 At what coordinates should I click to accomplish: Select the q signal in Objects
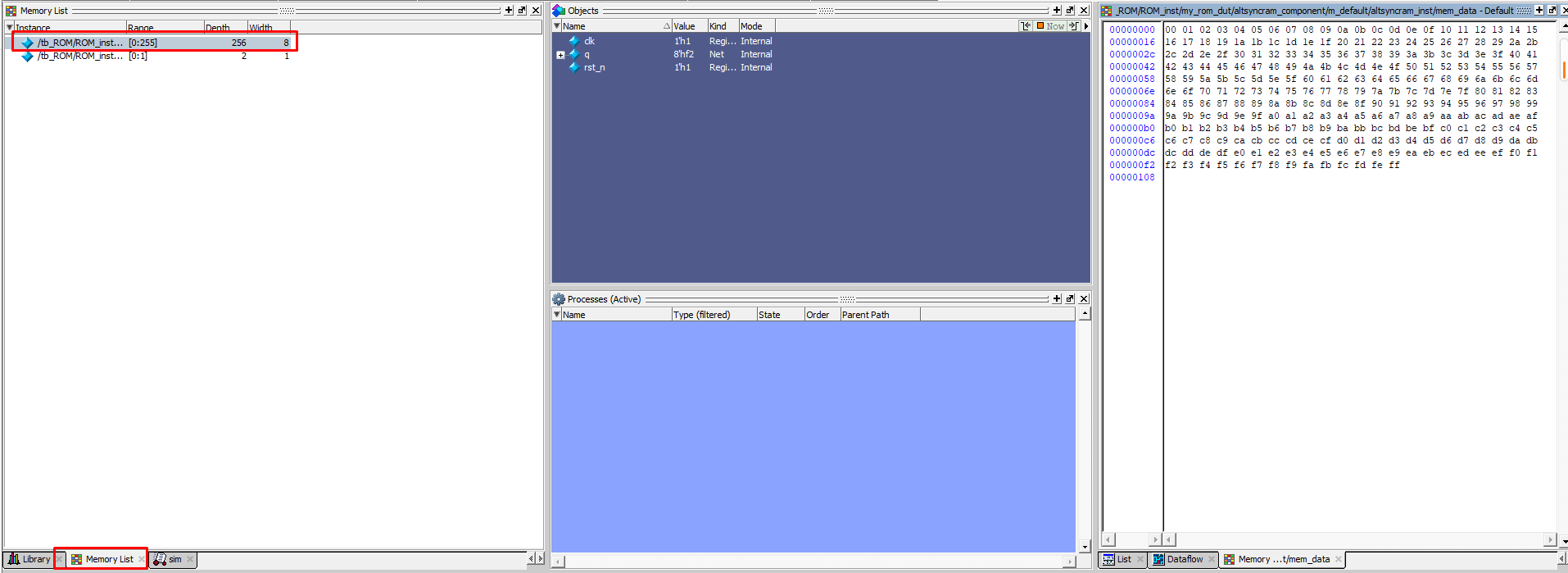coord(587,54)
